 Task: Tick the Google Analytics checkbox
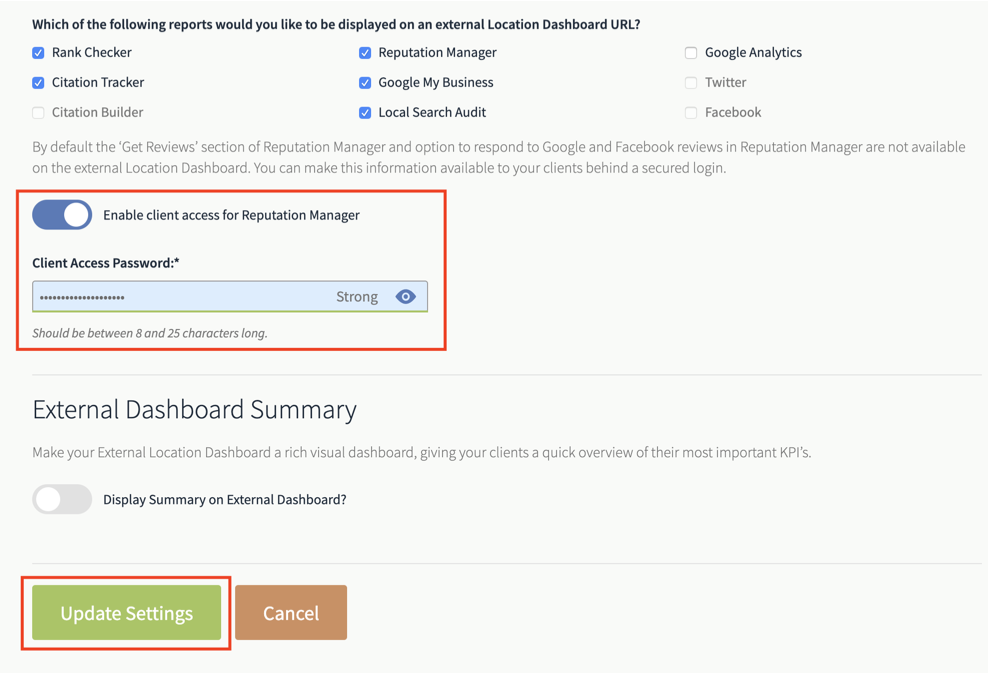(691, 53)
